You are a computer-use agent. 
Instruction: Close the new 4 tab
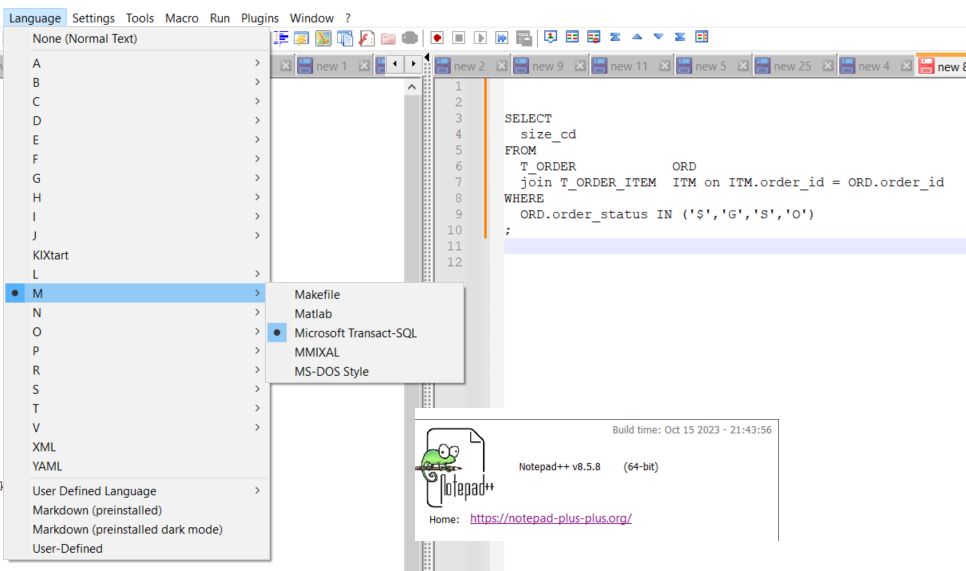pyautogui.click(x=906, y=66)
